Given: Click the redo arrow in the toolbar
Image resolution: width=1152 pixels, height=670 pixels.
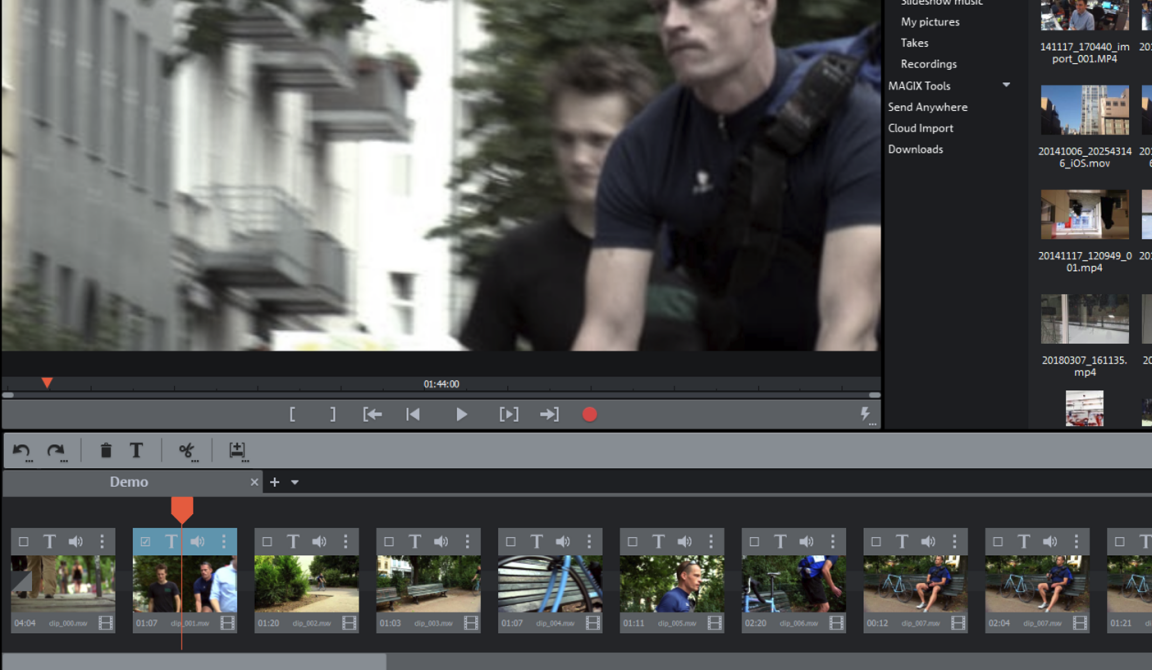Looking at the screenshot, I should pyautogui.click(x=56, y=451).
